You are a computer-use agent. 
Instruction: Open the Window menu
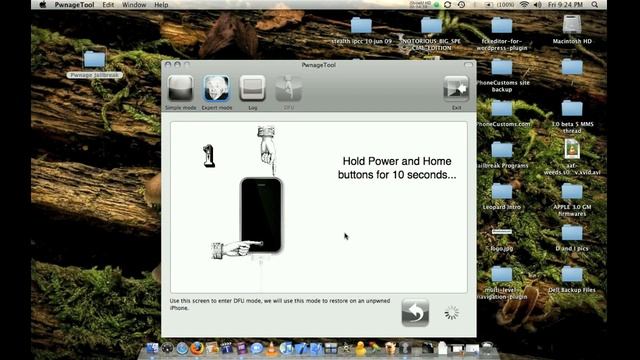[x=134, y=5]
